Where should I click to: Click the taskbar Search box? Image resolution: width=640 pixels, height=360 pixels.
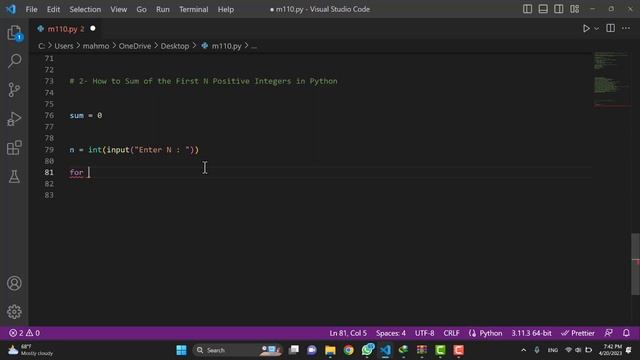(x=237, y=350)
